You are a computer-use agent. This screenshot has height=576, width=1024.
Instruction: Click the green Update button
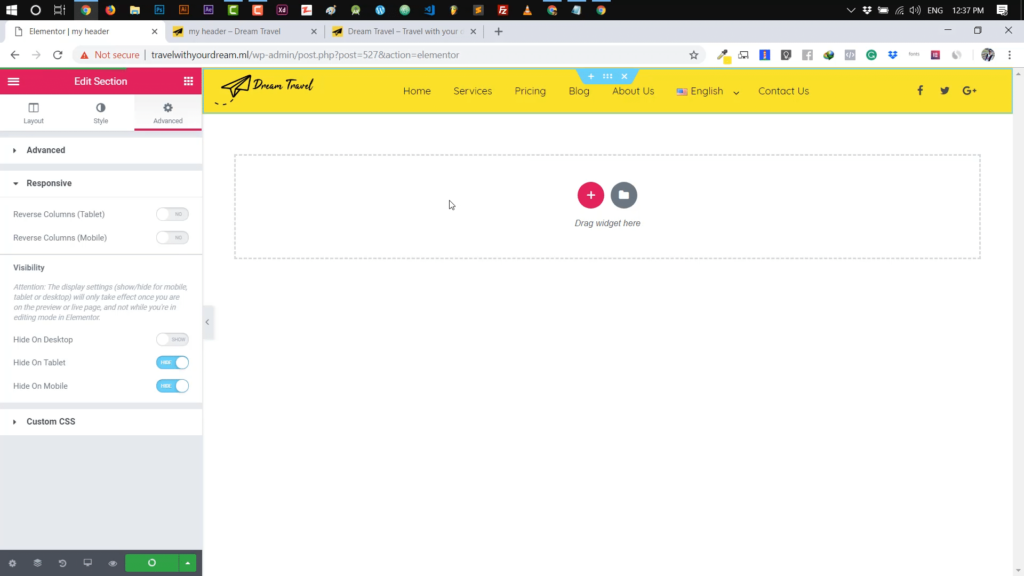tap(152, 563)
